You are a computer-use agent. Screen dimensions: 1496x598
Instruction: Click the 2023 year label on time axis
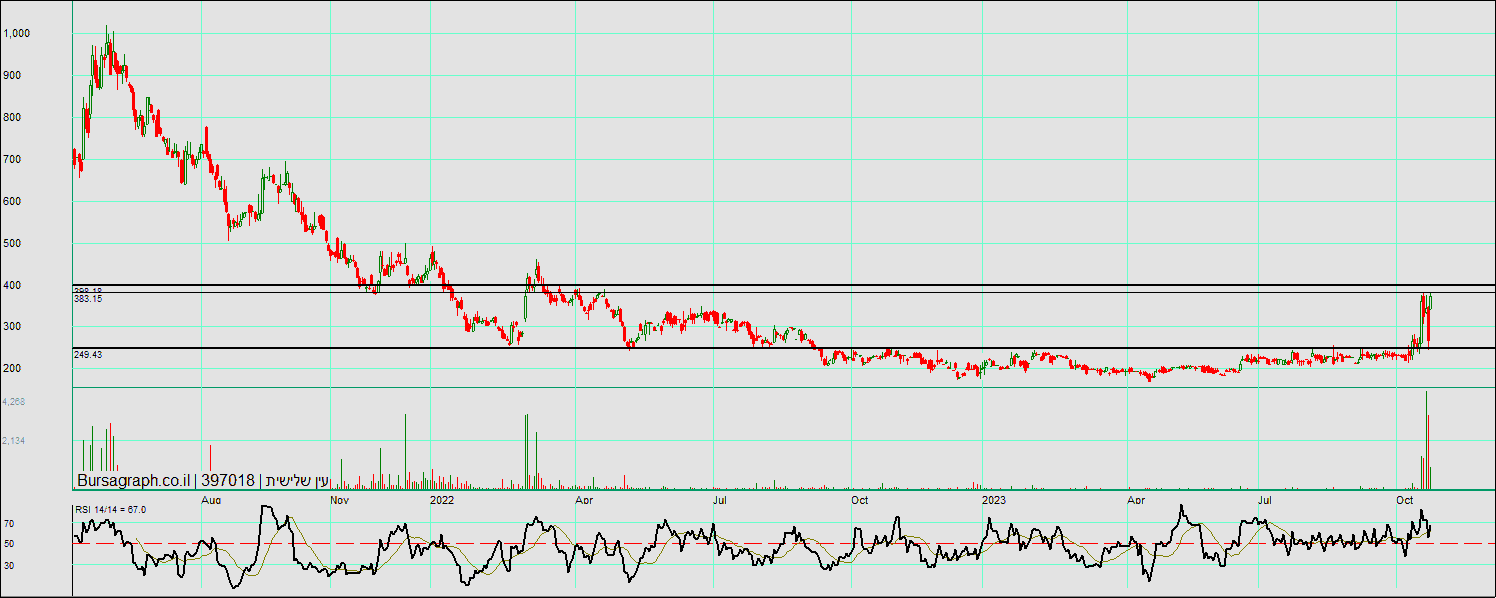click(x=993, y=498)
